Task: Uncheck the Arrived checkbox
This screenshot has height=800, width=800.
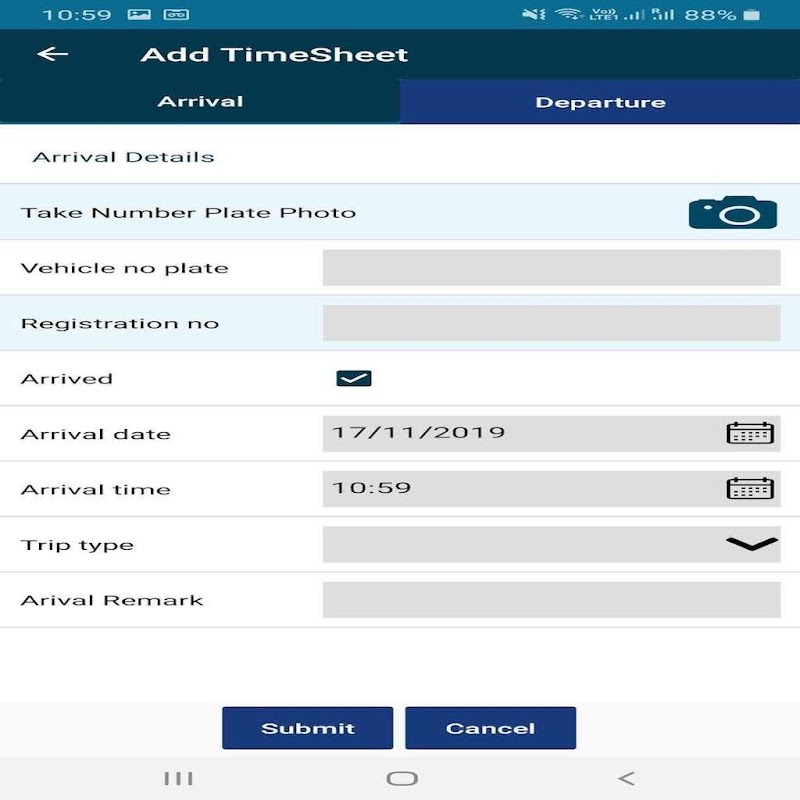Action: tap(354, 378)
